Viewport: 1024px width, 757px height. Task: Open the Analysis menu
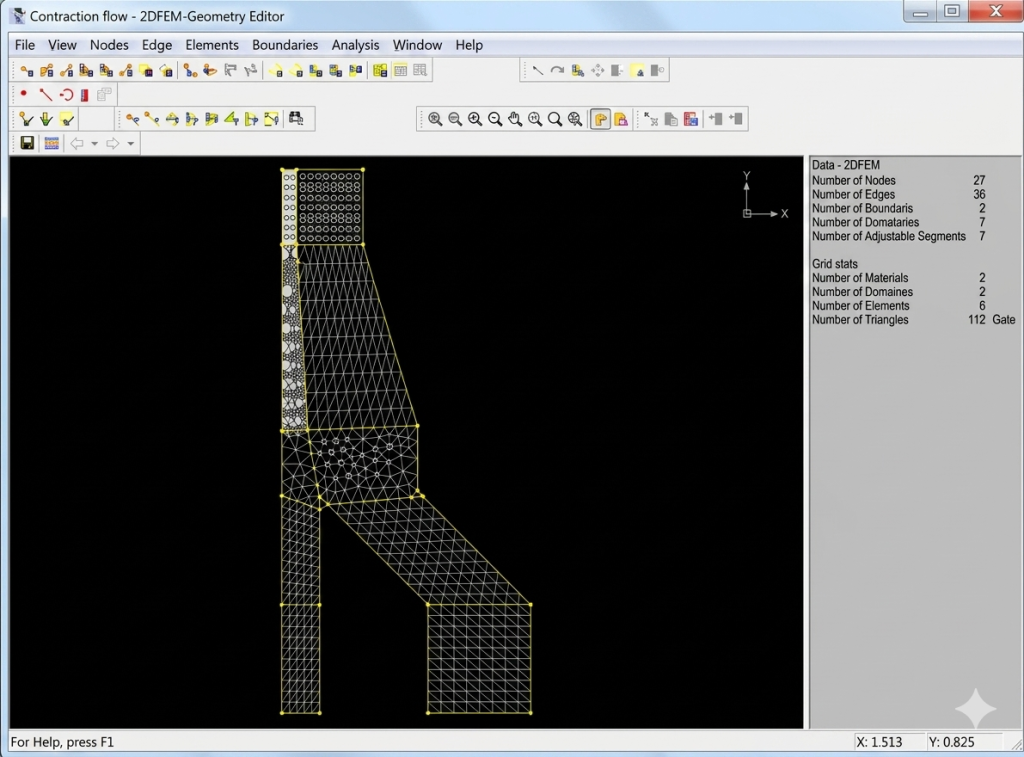[x=355, y=45]
